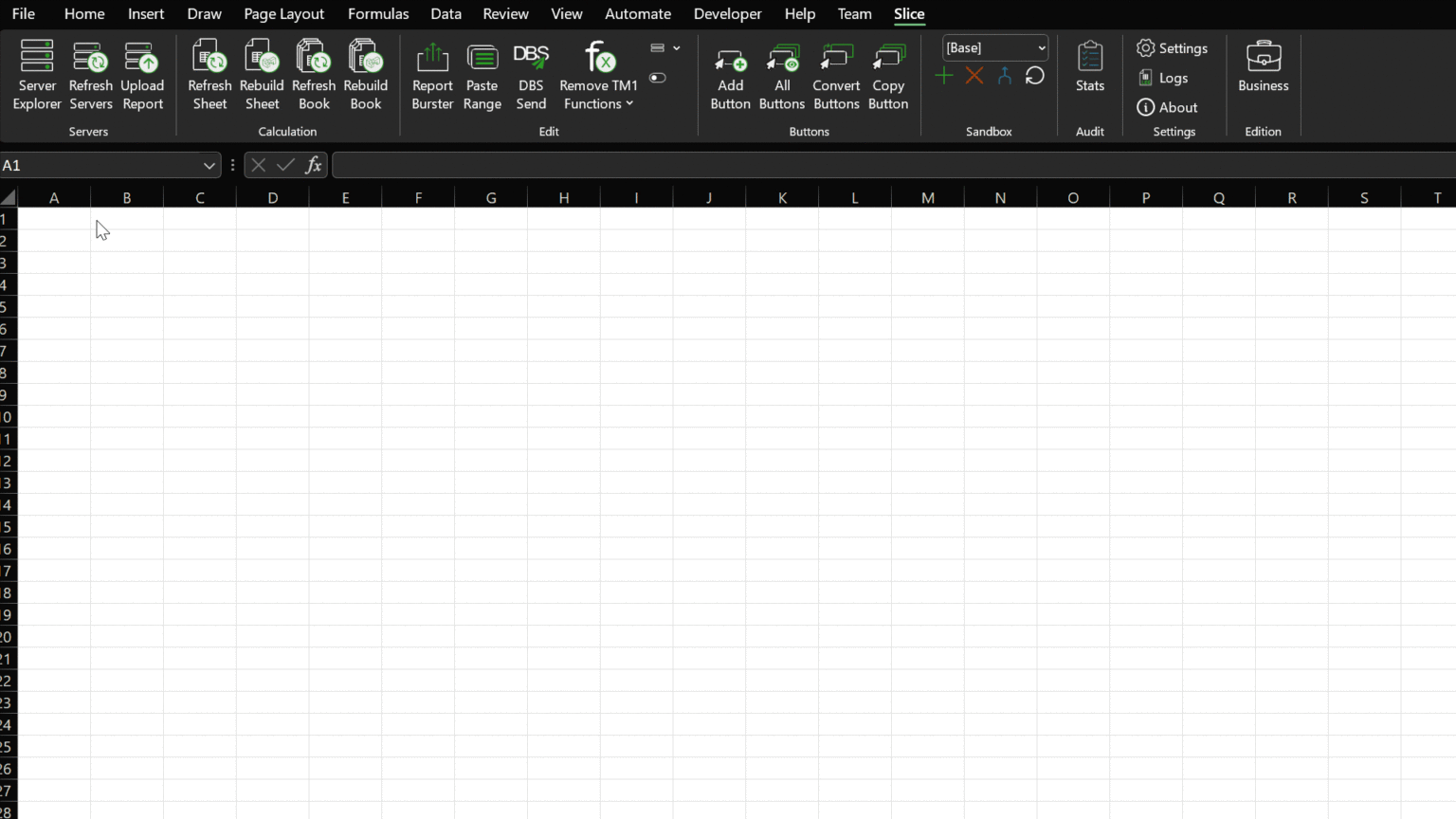This screenshot has height=819, width=1456.
Task: Click the About button in Settings group
Action: pyautogui.click(x=1167, y=107)
